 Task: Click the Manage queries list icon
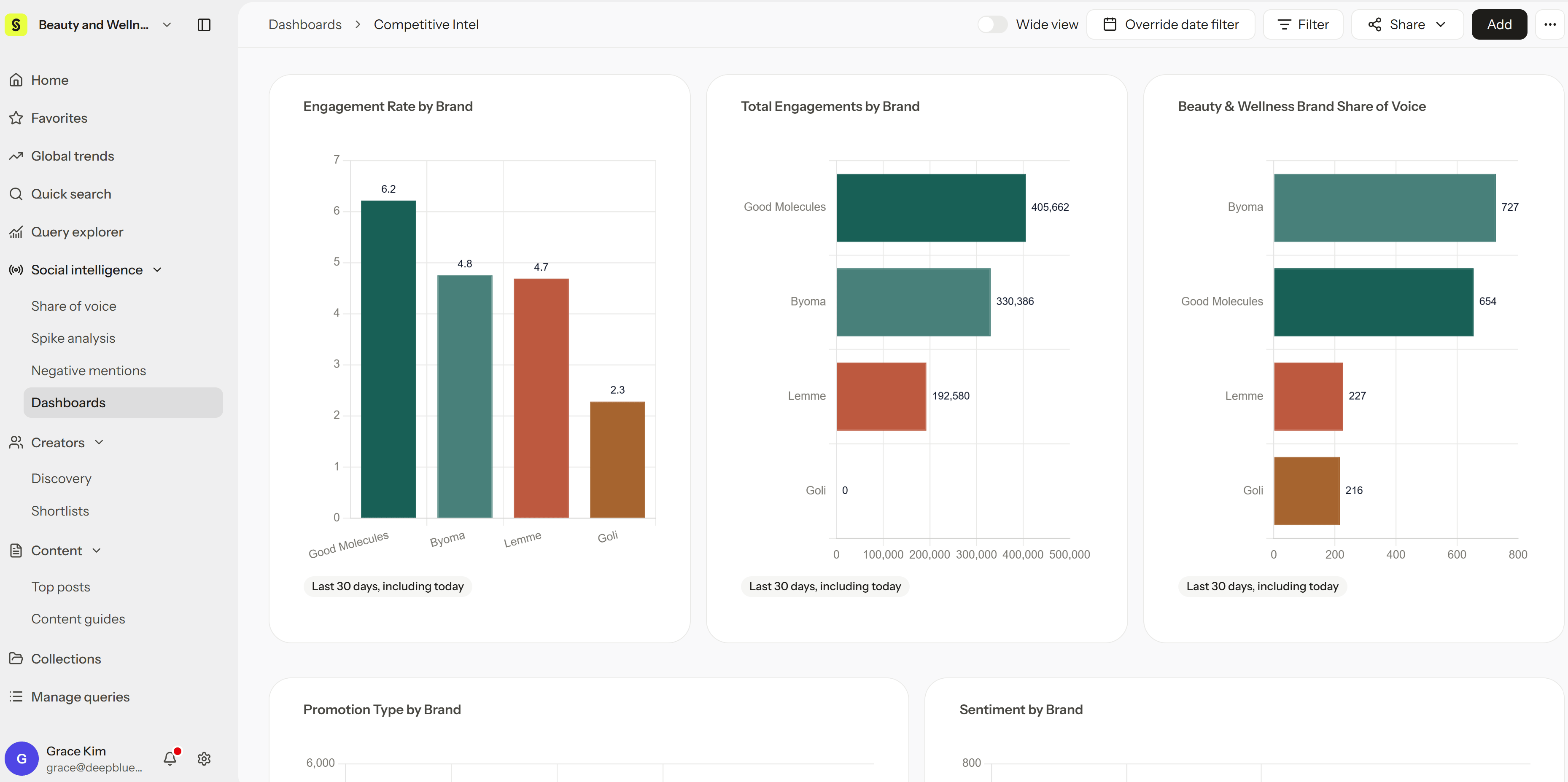click(16, 696)
